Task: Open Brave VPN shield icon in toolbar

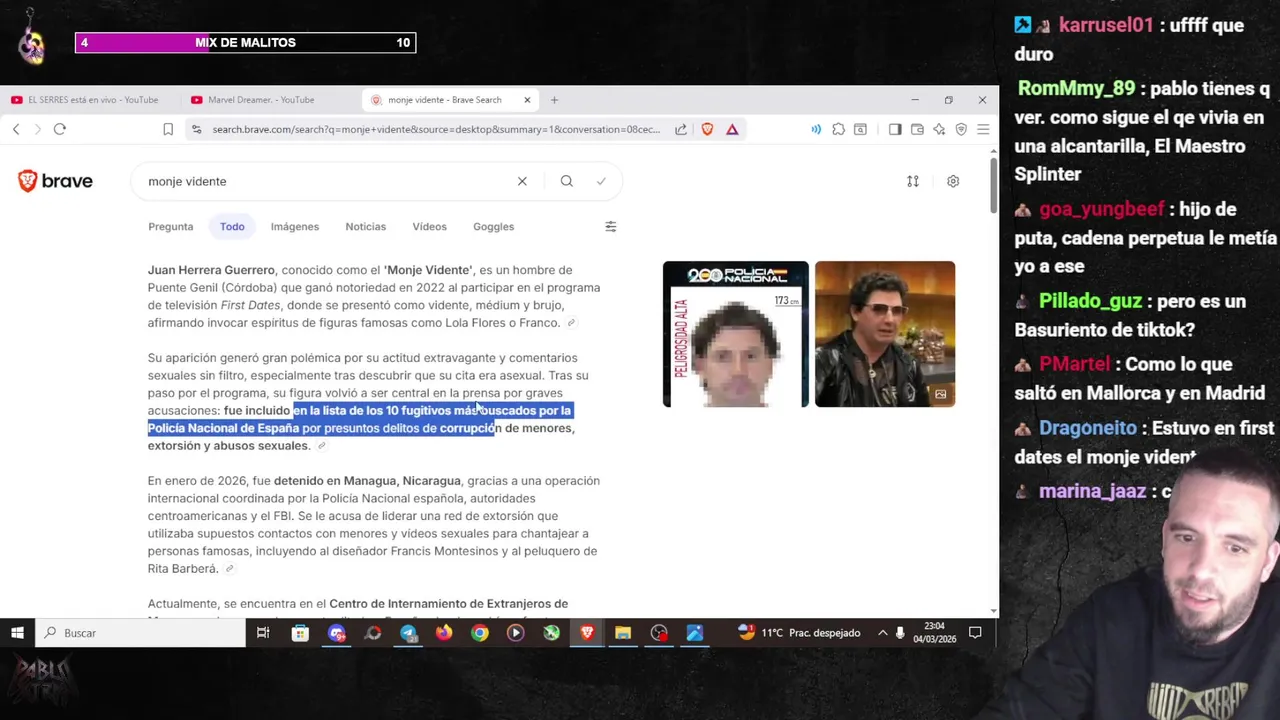Action: pos(961,129)
